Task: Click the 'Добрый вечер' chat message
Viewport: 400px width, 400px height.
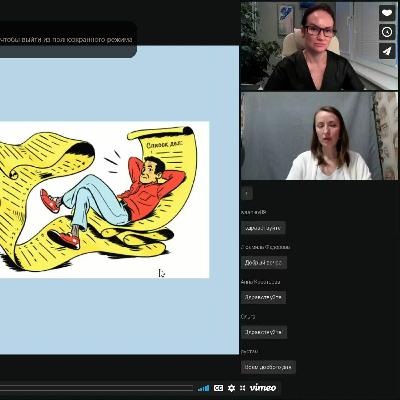Action: point(264,263)
